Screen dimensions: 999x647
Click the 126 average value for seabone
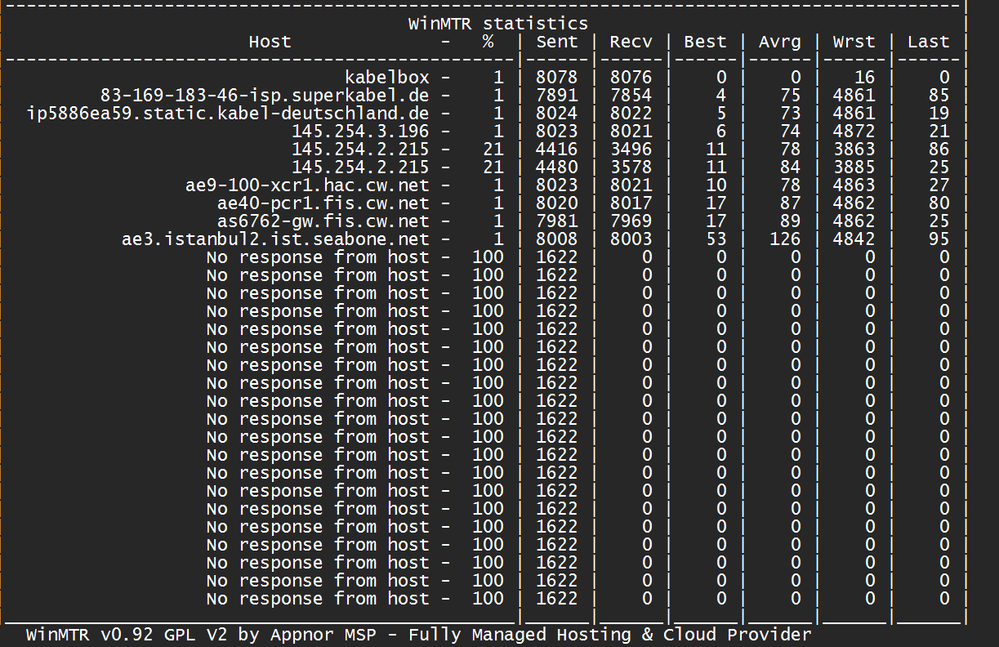coord(785,239)
